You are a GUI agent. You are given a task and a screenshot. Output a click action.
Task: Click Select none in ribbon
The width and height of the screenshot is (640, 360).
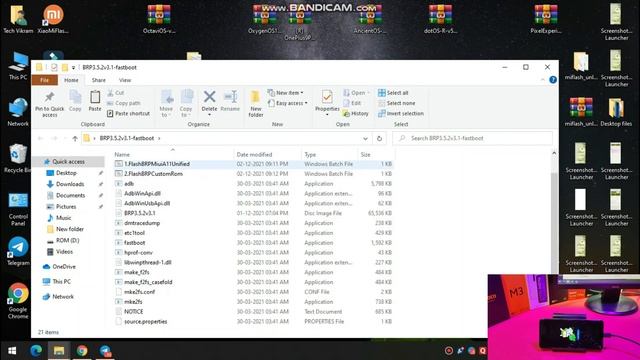(x=397, y=103)
